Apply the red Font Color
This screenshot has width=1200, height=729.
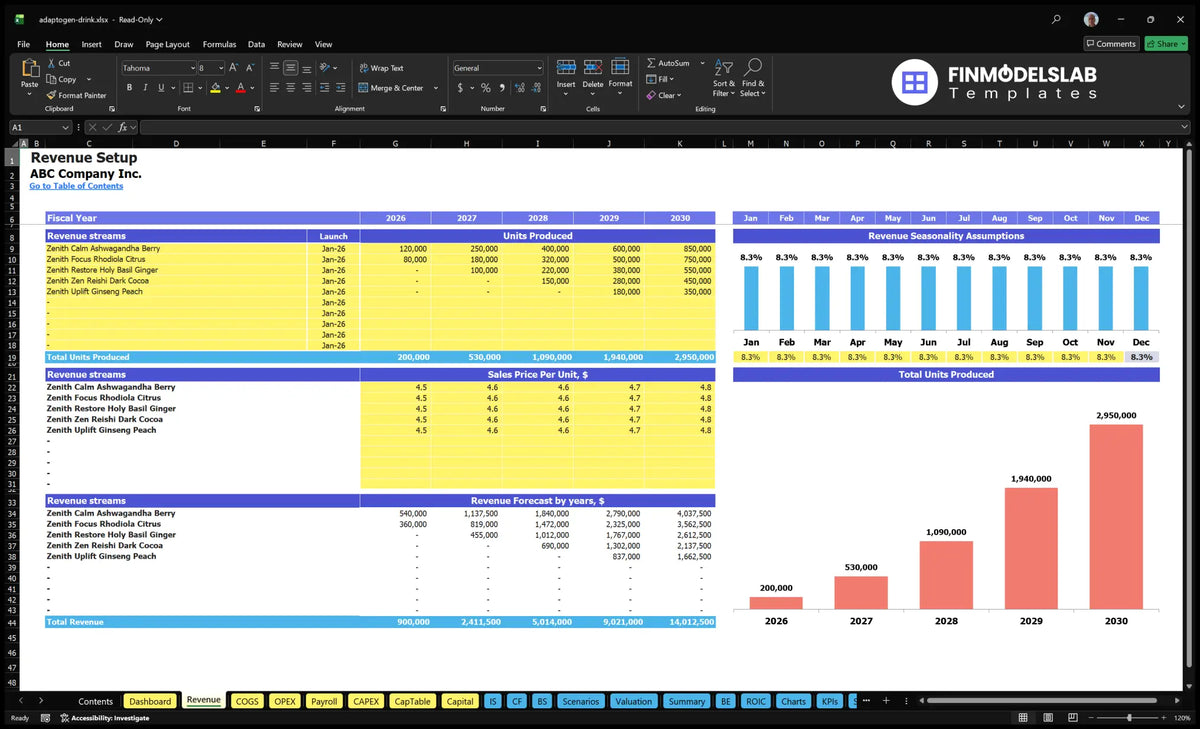coord(240,88)
